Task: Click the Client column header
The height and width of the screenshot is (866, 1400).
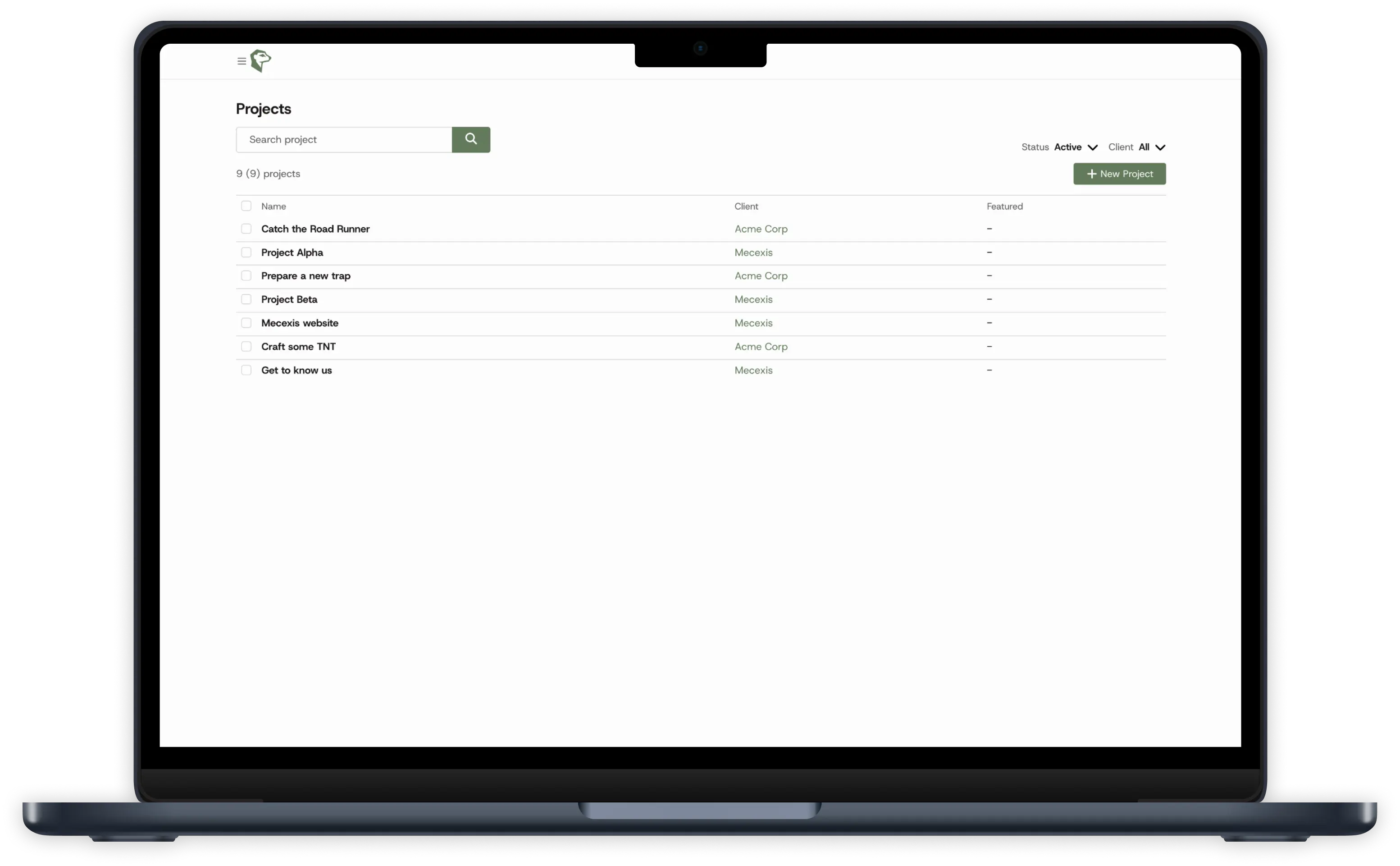Action: pyautogui.click(x=746, y=207)
